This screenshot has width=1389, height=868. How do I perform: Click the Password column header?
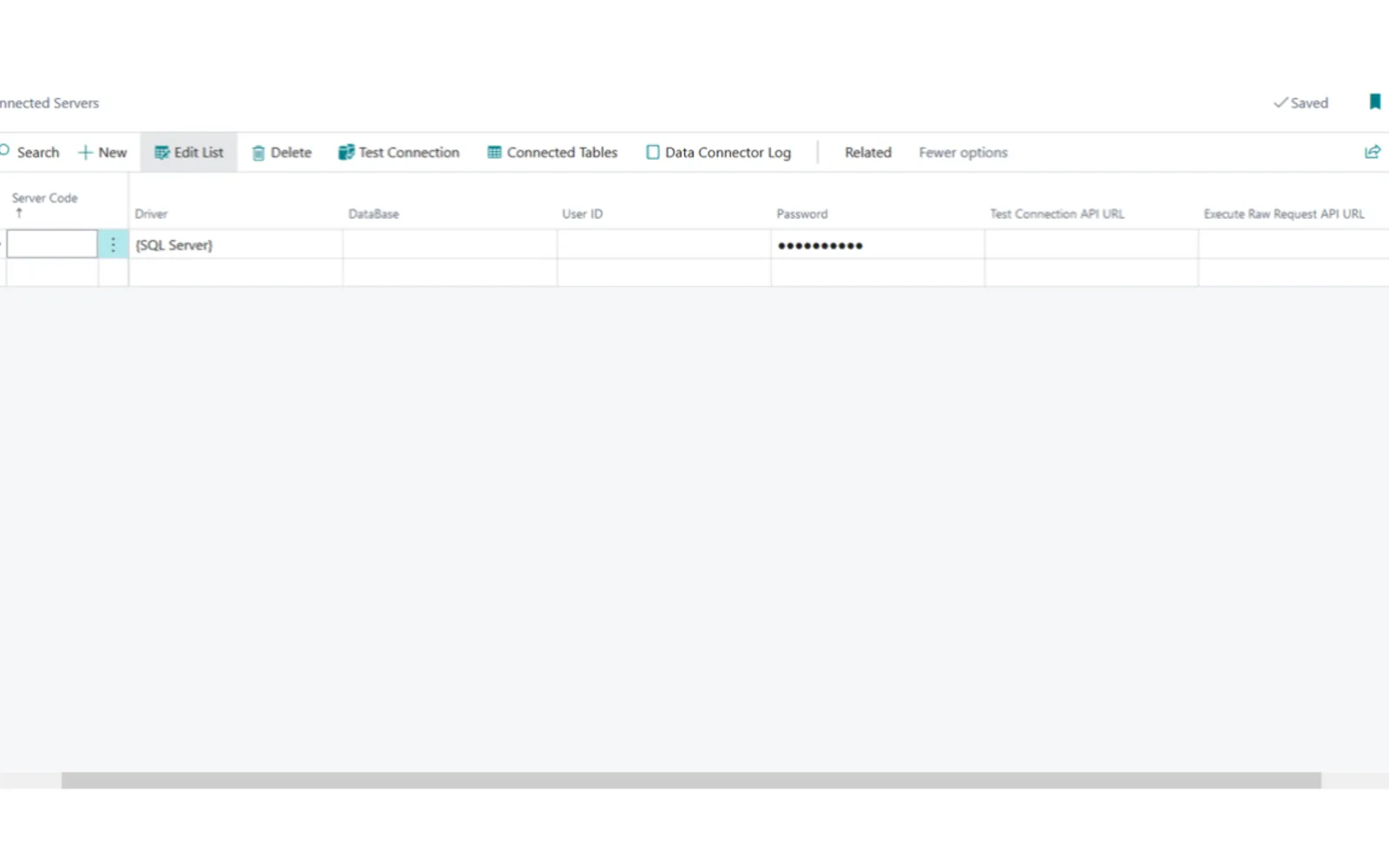[x=802, y=214]
